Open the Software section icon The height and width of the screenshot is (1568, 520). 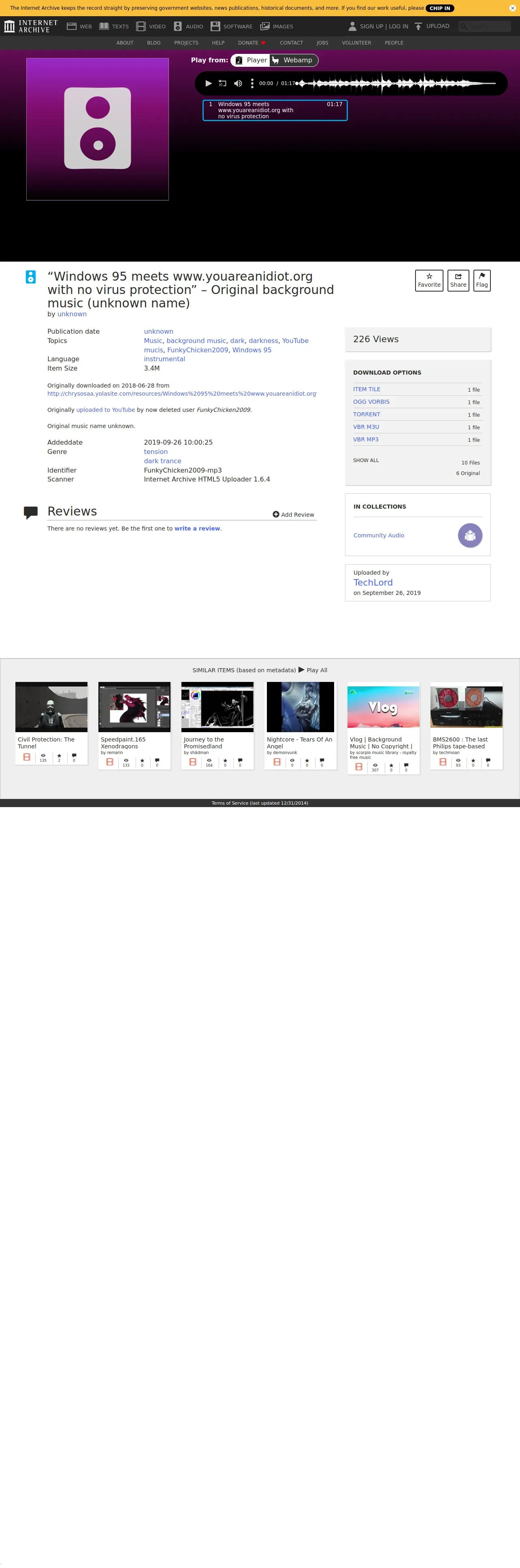point(215,26)
